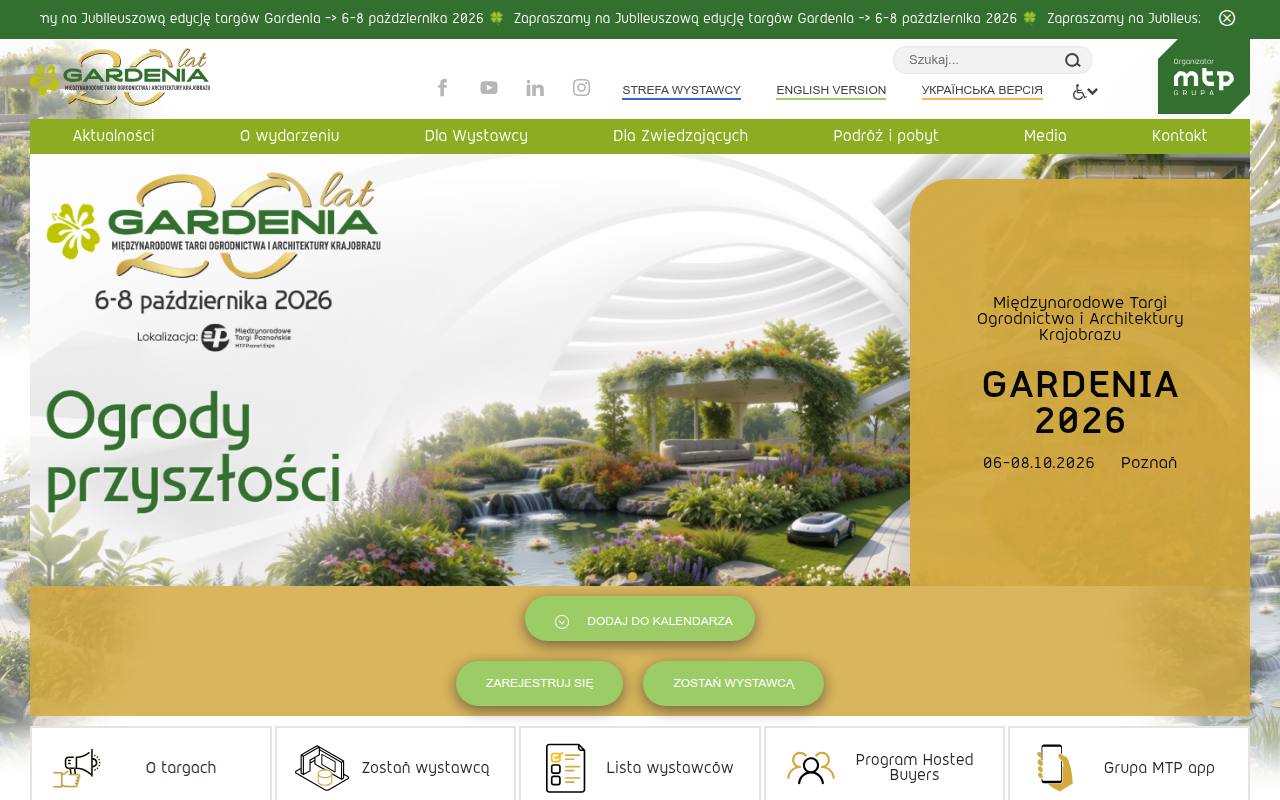Viewport: 1280px width, 800px height.
Task: Open the Instagram profile icon
Action: click(581, 88)
